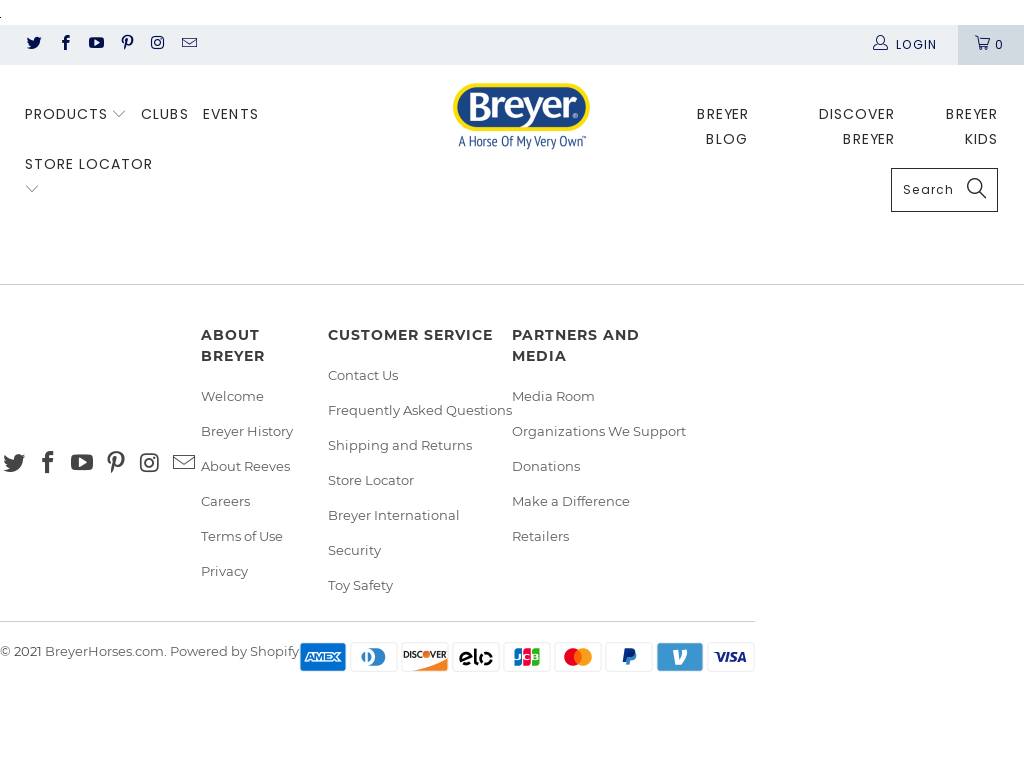Open YouTube icon in top bar

(x=96, y=43)
